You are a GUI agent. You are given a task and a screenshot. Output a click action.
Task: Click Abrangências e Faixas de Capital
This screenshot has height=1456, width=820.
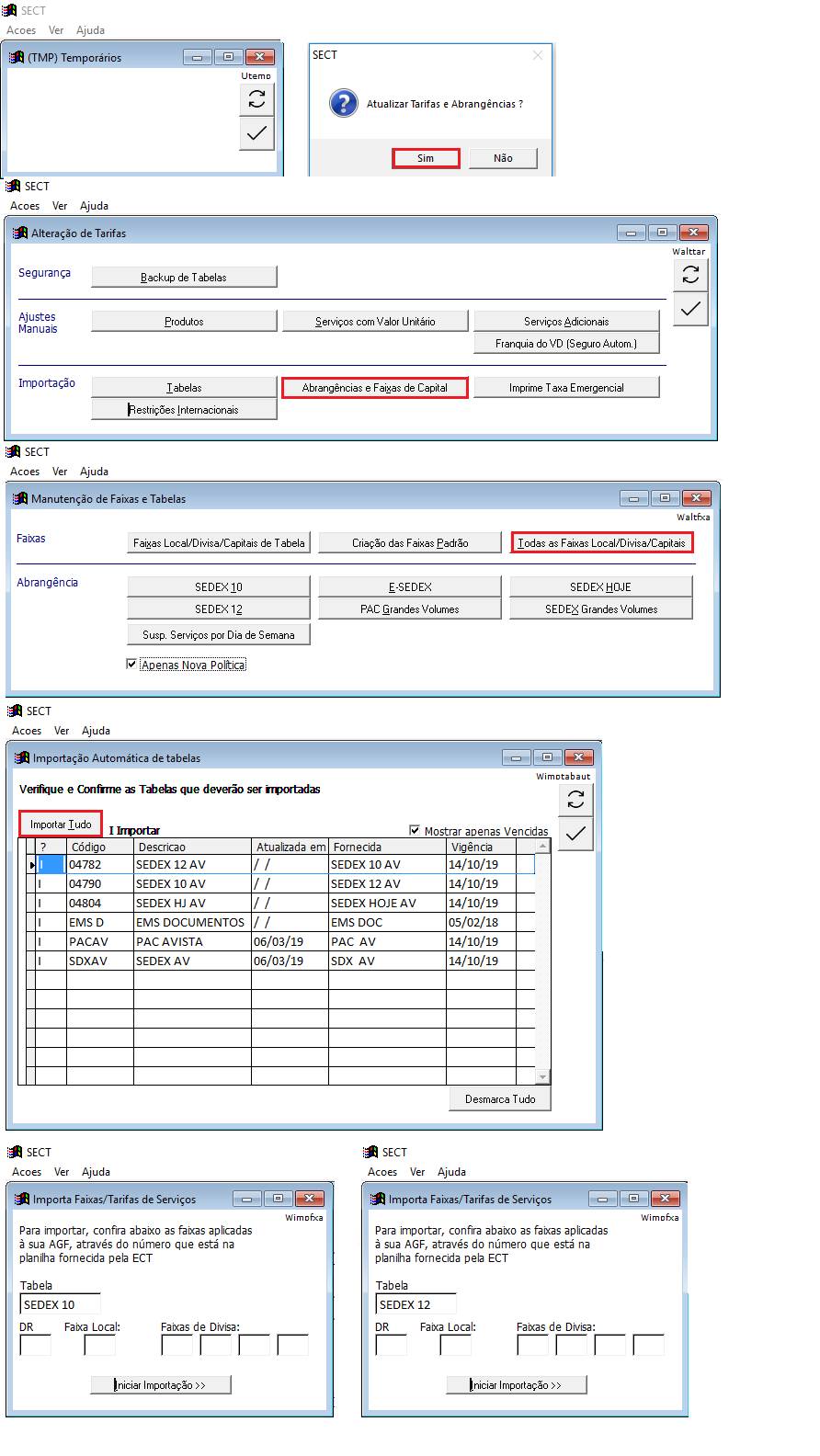tap(375, 387)
